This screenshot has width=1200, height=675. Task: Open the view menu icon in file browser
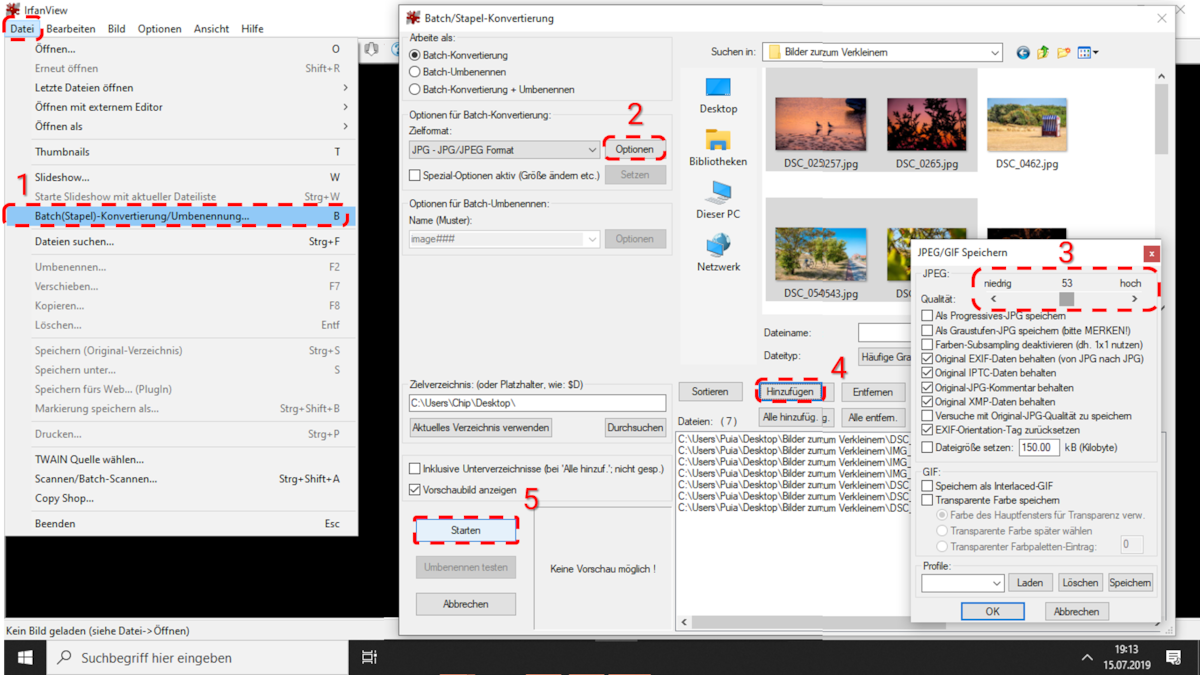(1087, 53)
